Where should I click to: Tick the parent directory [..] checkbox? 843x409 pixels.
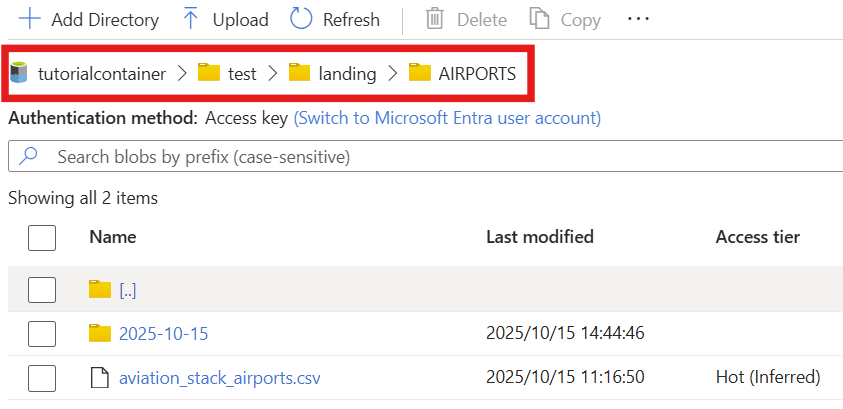point(42,290)
